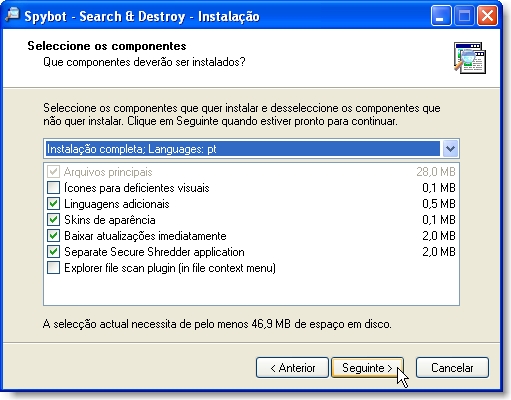
Task: Click 'Que componentes deverão ser instalados?' subtitle
Action: tap(144, 62)
